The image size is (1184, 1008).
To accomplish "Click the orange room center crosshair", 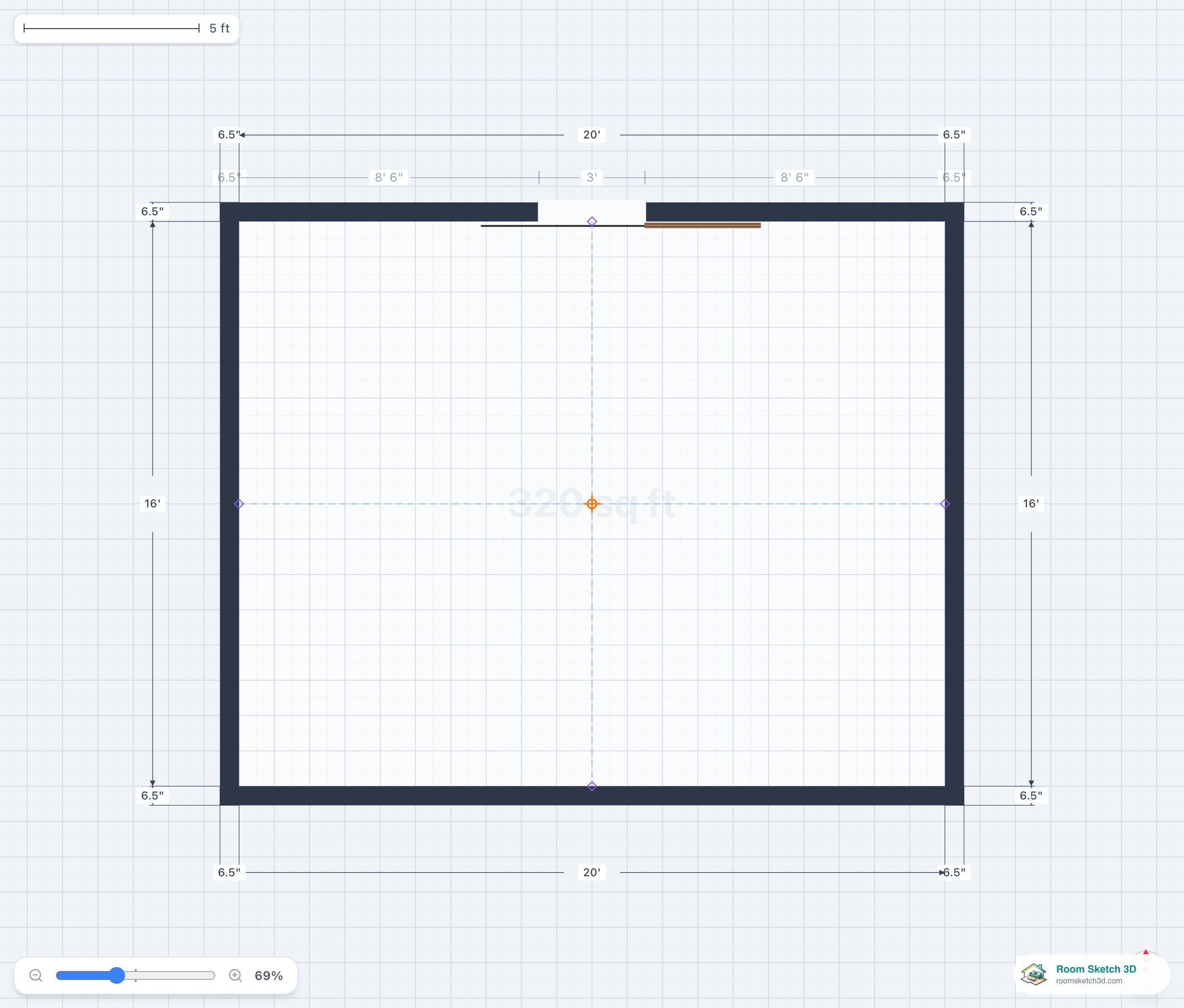I will (x=592, y=504).
